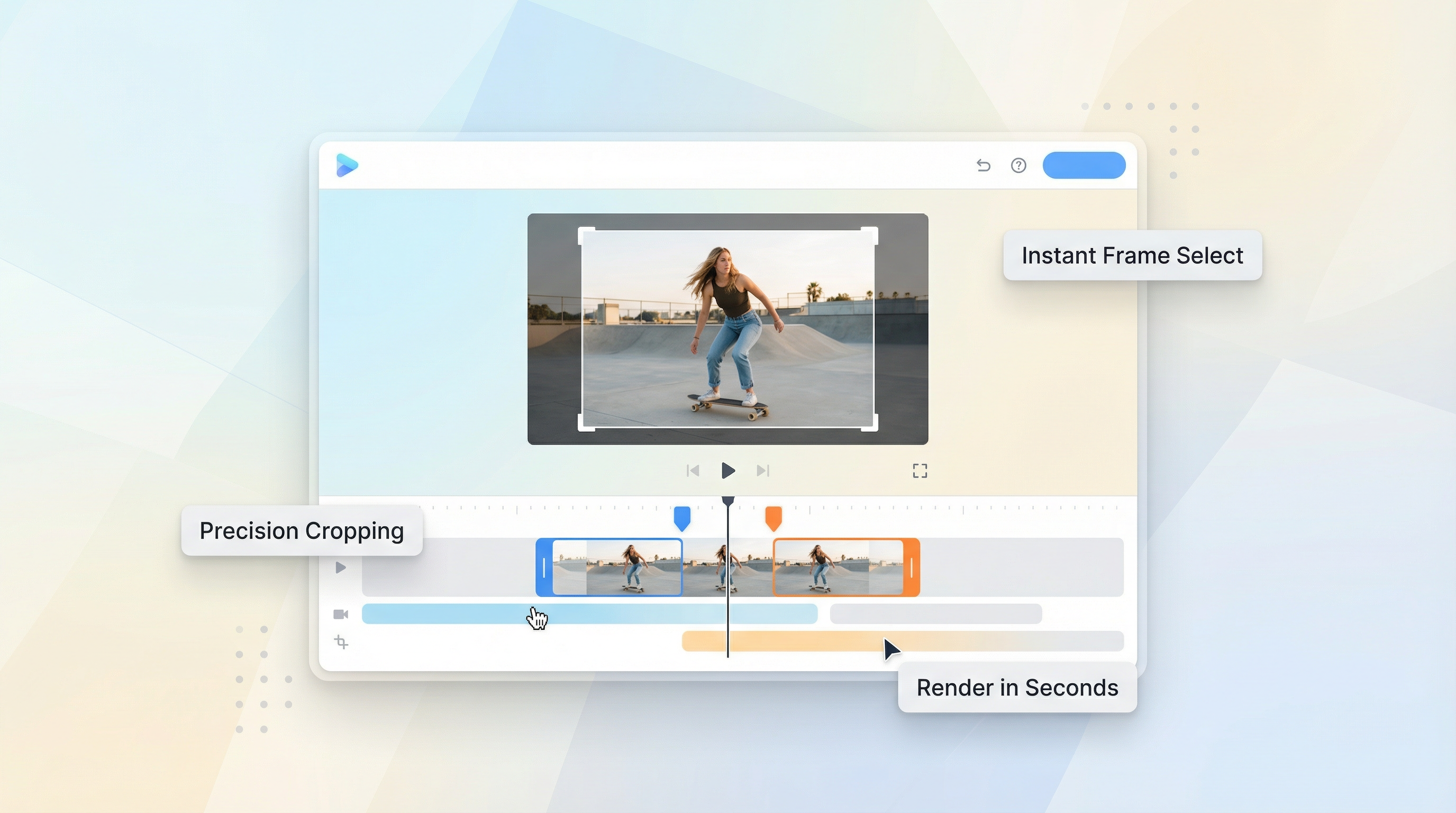Click the undo arrow icon

coord(983,165)
